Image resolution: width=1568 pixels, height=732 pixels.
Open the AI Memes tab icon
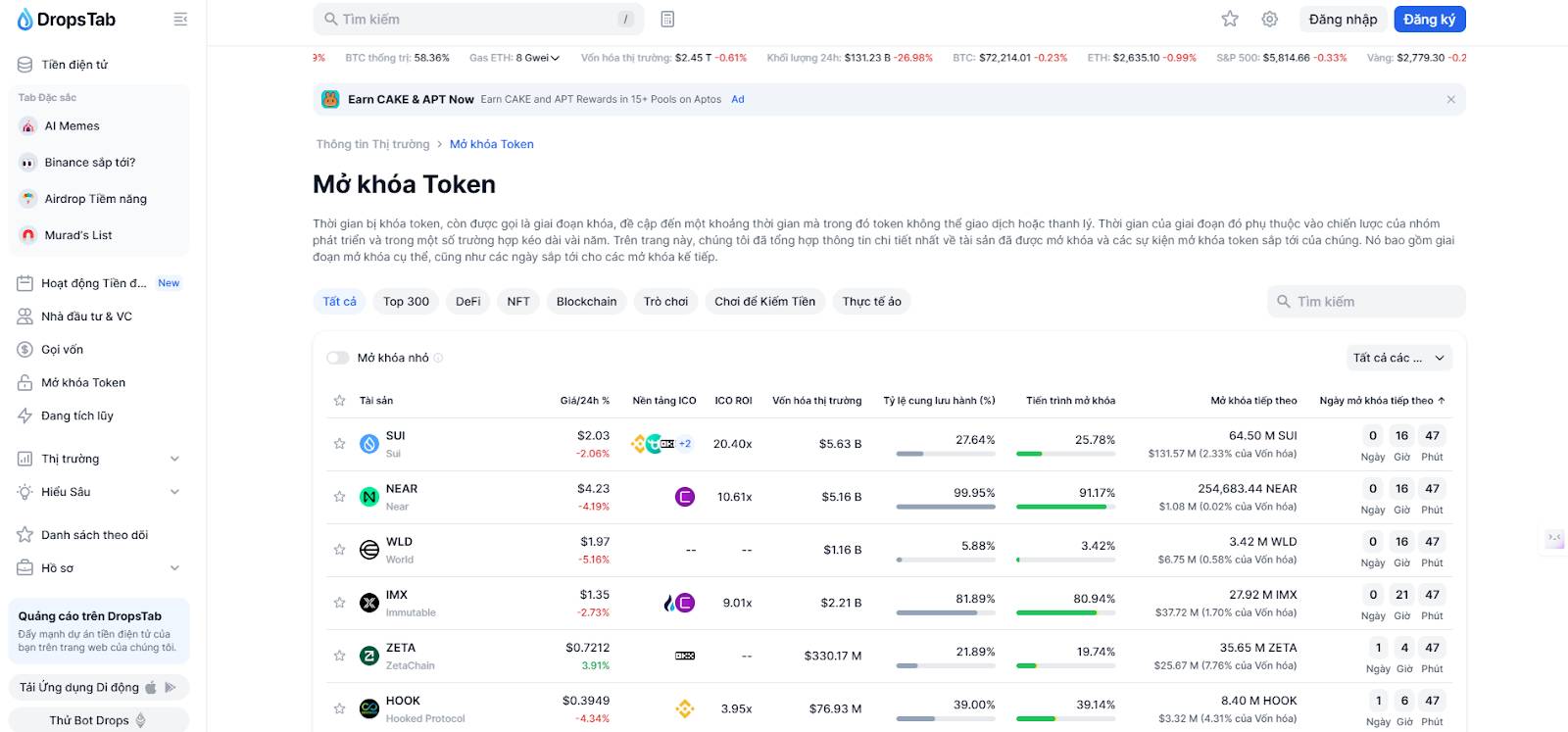pos(28,126)
